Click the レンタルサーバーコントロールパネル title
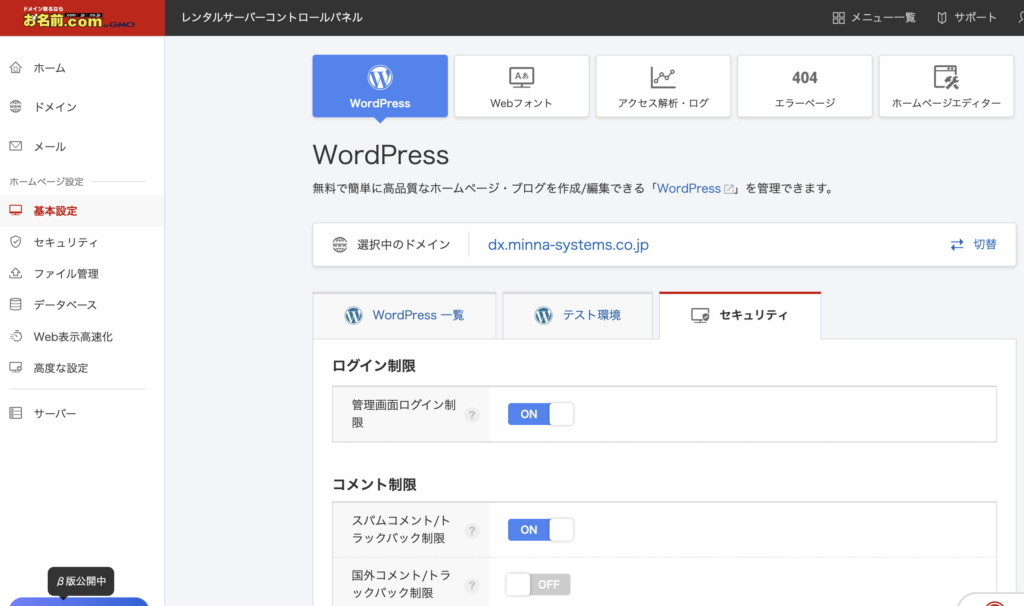Viewport: 1024px width, 606px height. pyautogui.click(x=272, y=18)
